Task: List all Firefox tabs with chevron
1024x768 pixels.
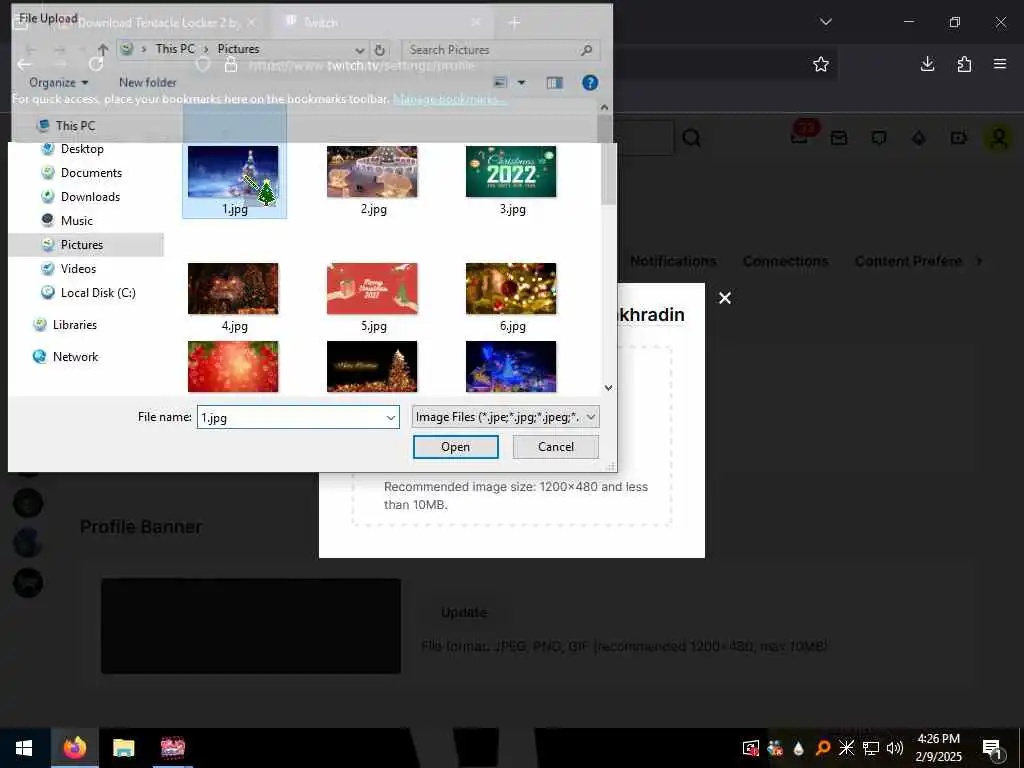Action: point(825,22)
